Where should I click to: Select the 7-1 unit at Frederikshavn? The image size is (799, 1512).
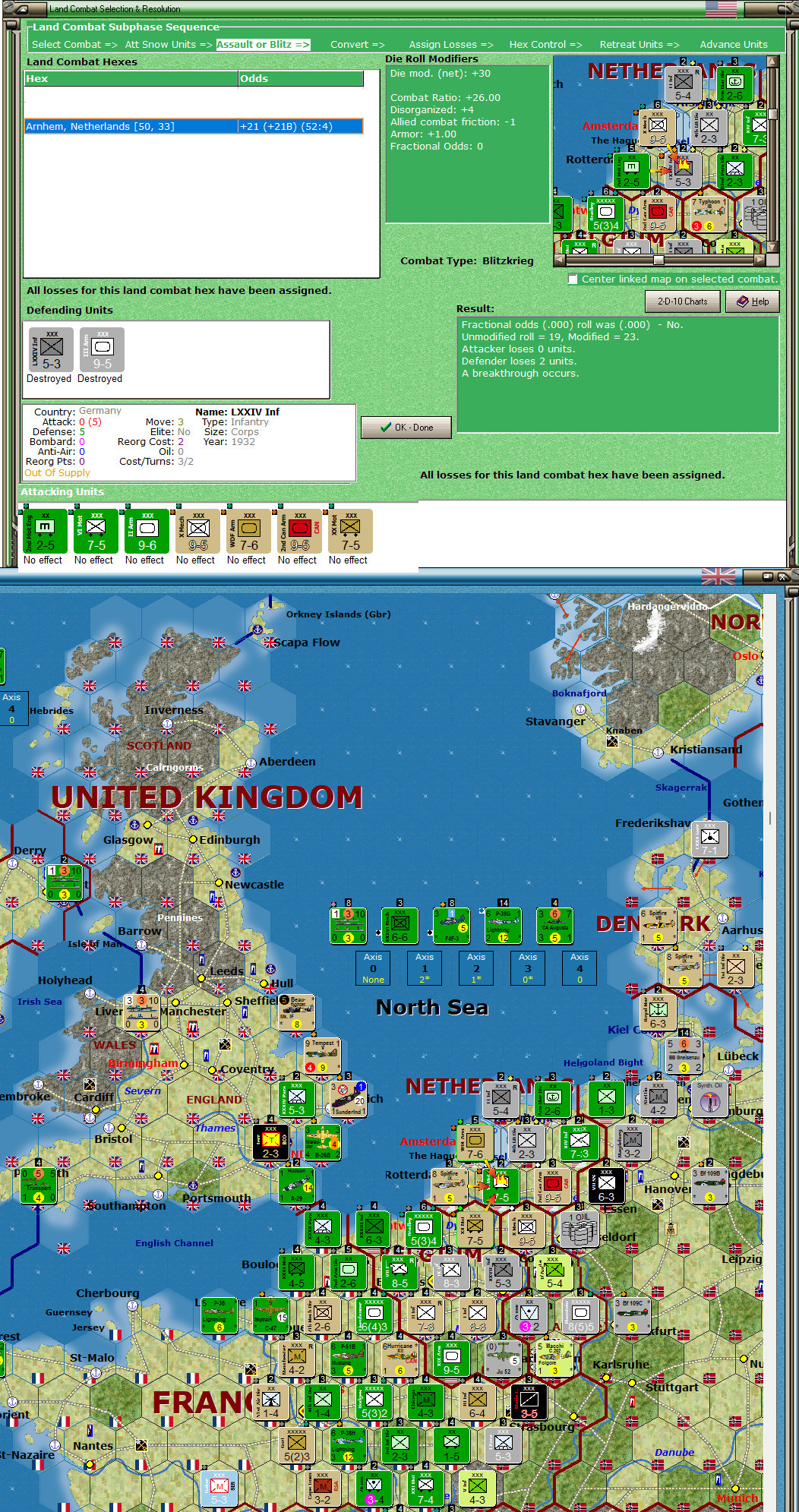[x=710, y=839]
